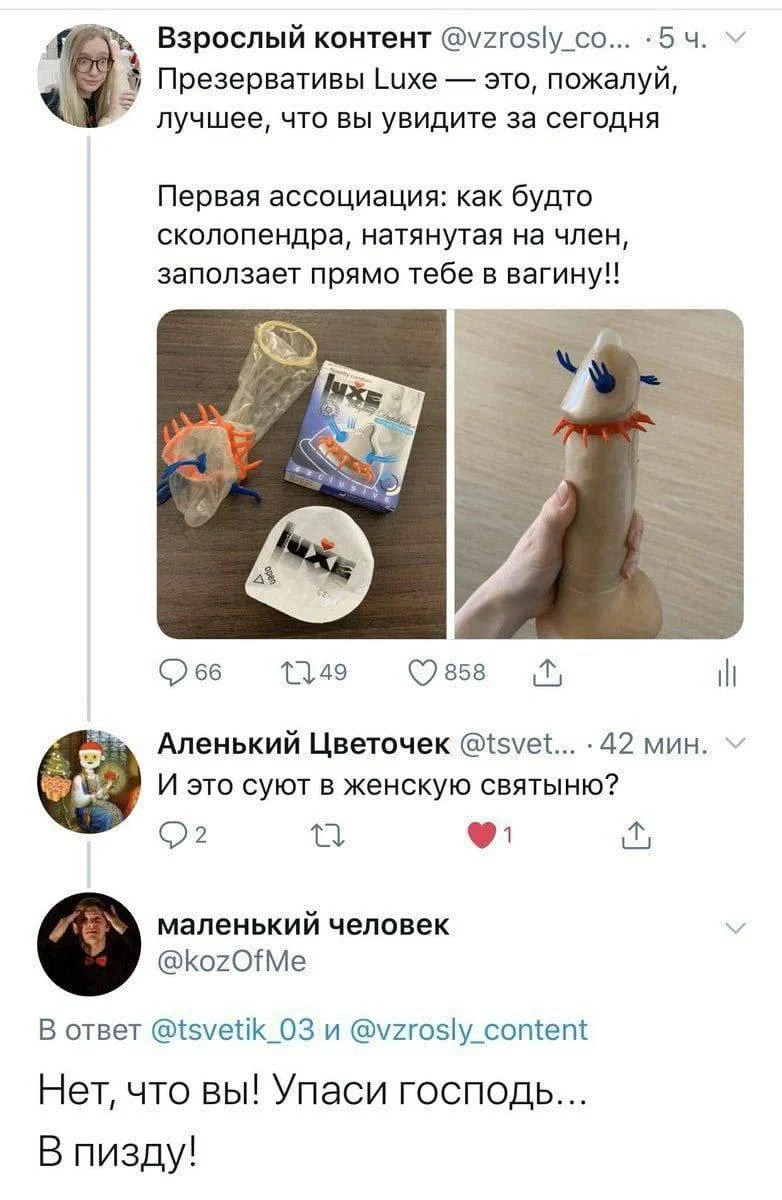Screen dimensions: 782x1200
Task: Open Аленький Цветочек profile avatar
Action: (89, 781)
